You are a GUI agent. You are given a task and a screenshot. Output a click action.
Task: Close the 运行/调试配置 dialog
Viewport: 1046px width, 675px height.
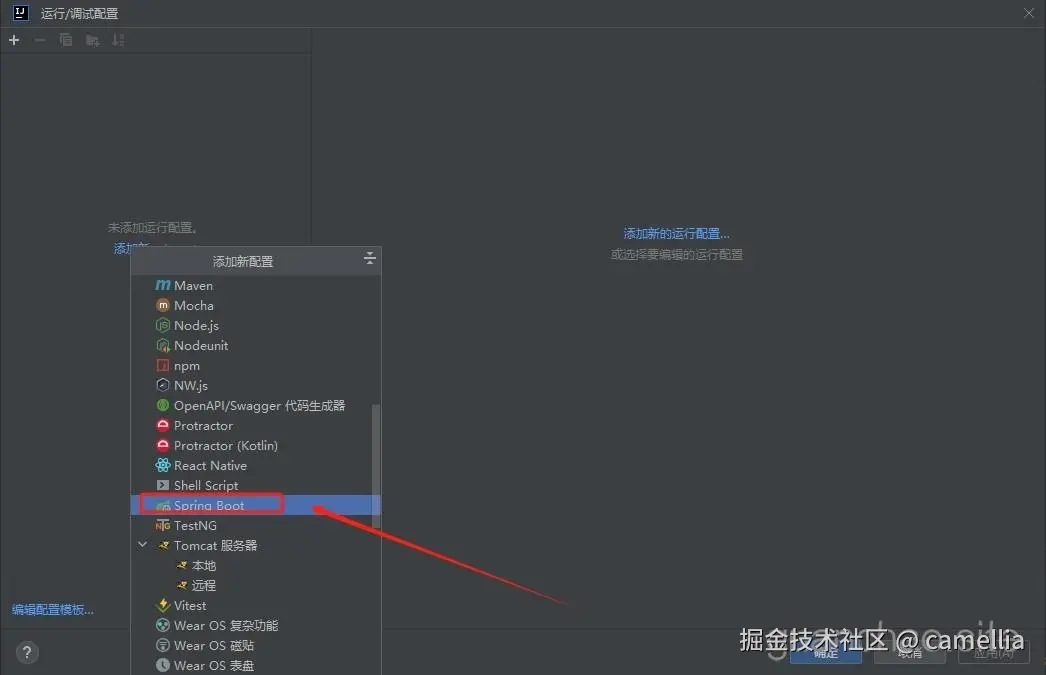1029,13
